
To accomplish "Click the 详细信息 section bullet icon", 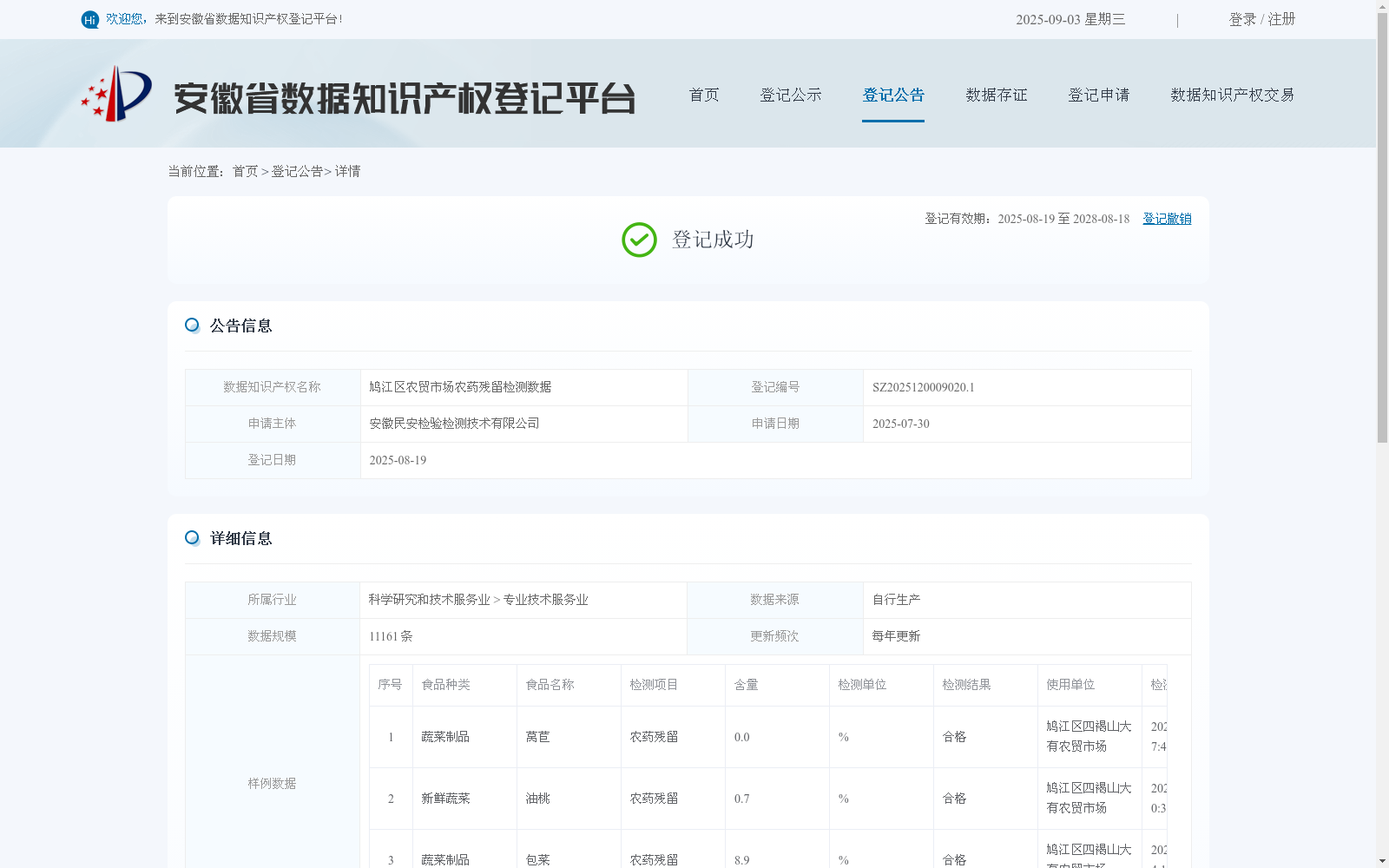I will pos(192,538).
